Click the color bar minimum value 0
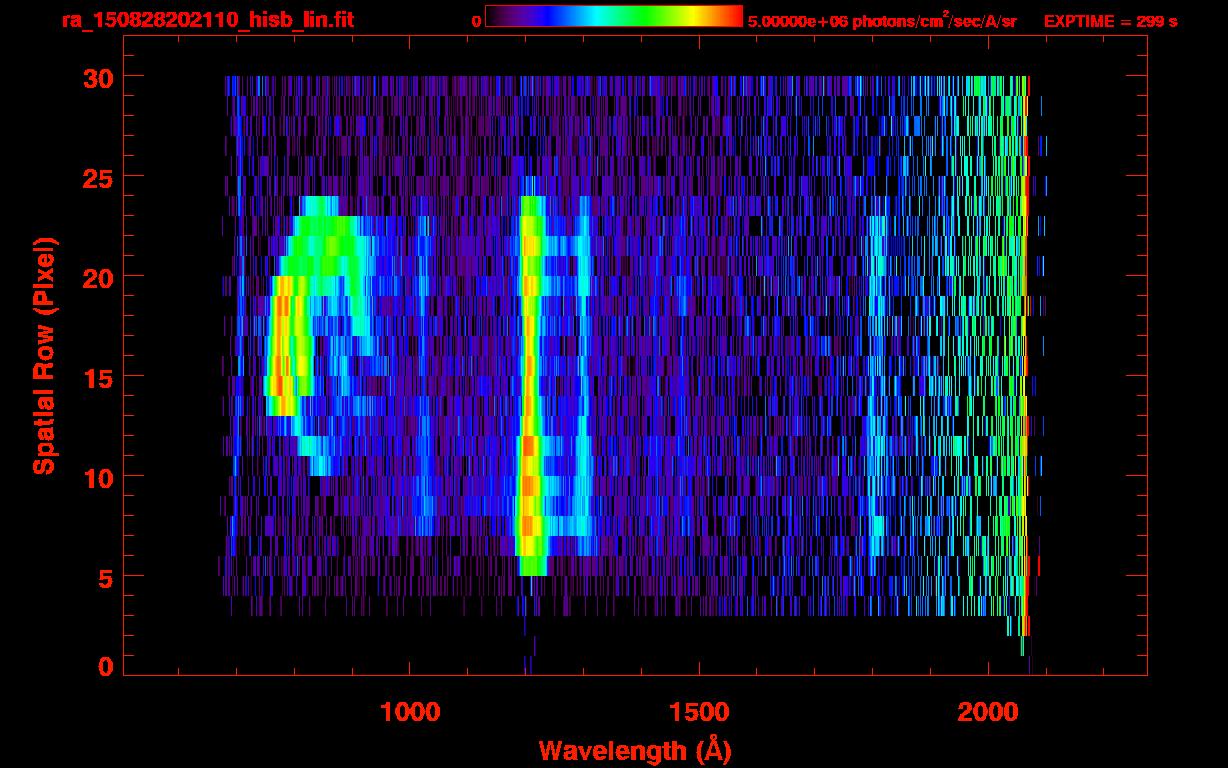The width and height of the screenshot is (1228, 768). pos(476,21)
